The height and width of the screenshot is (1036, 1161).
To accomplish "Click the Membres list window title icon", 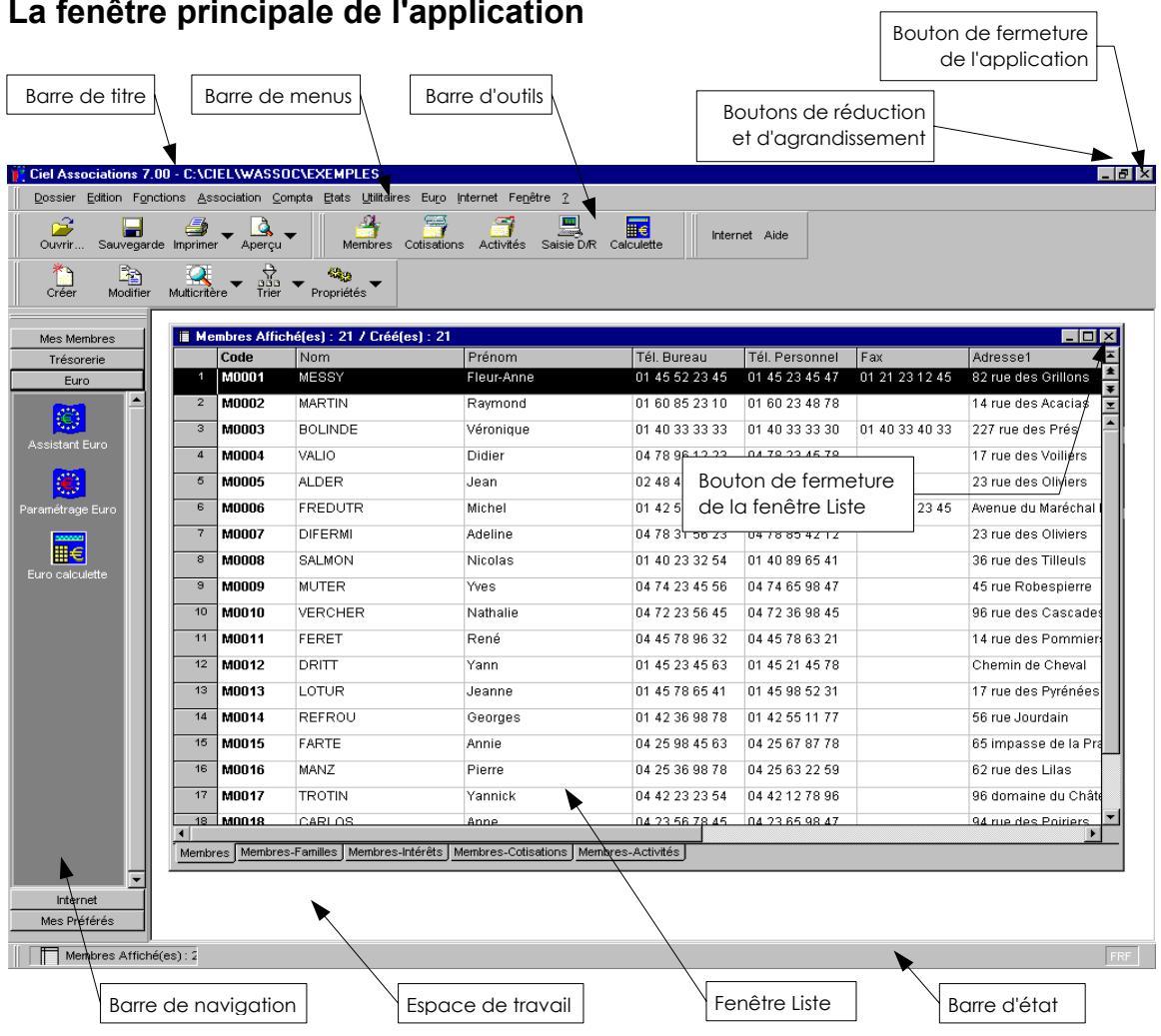I will [x=185, y=337].
